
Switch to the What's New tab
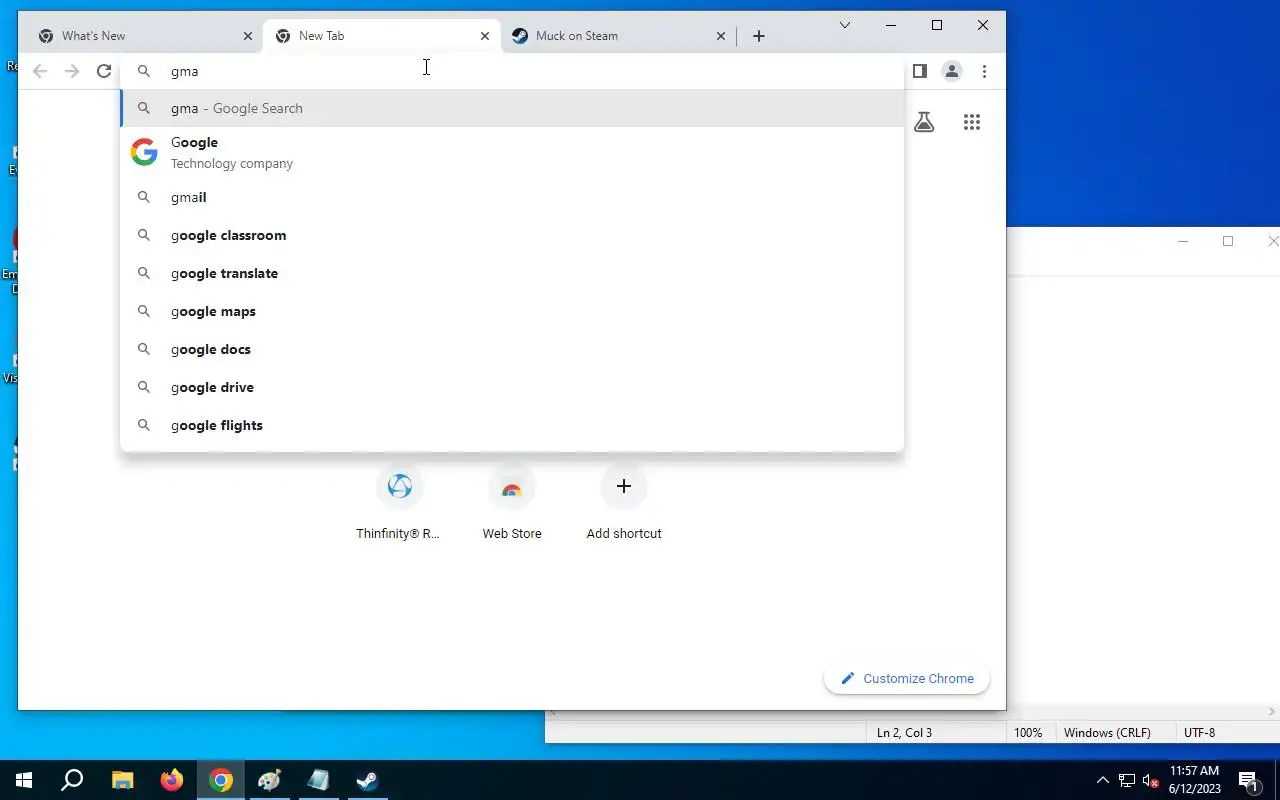[x=145, y=36]
